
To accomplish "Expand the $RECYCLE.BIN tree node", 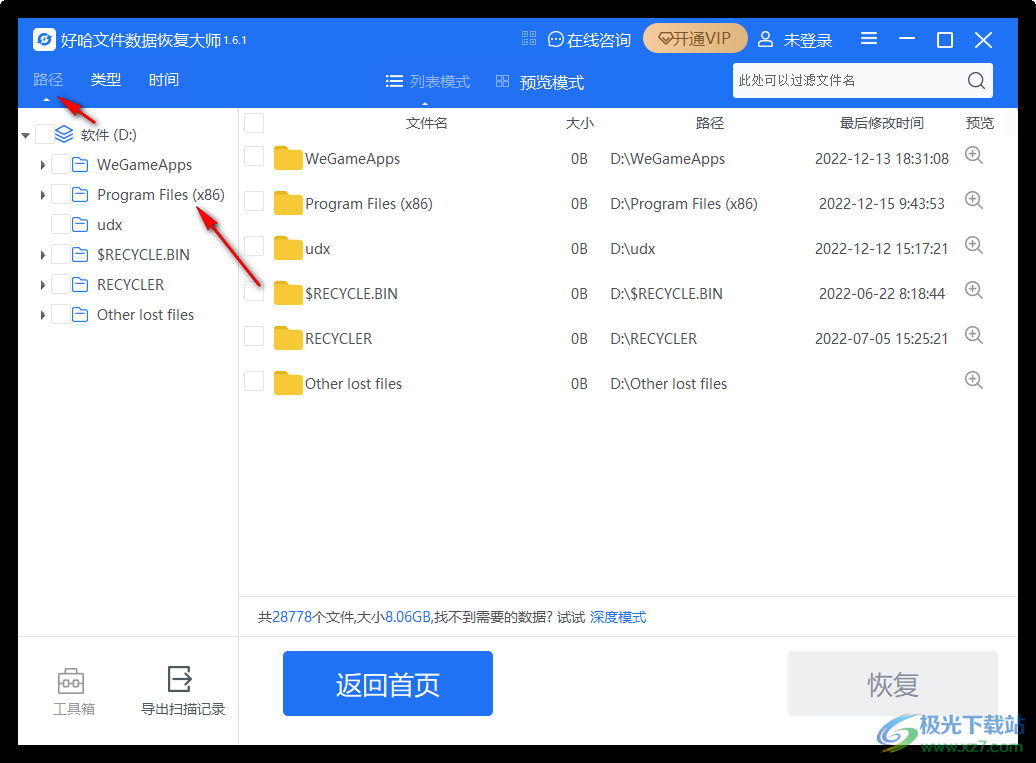I will point(42,254).
